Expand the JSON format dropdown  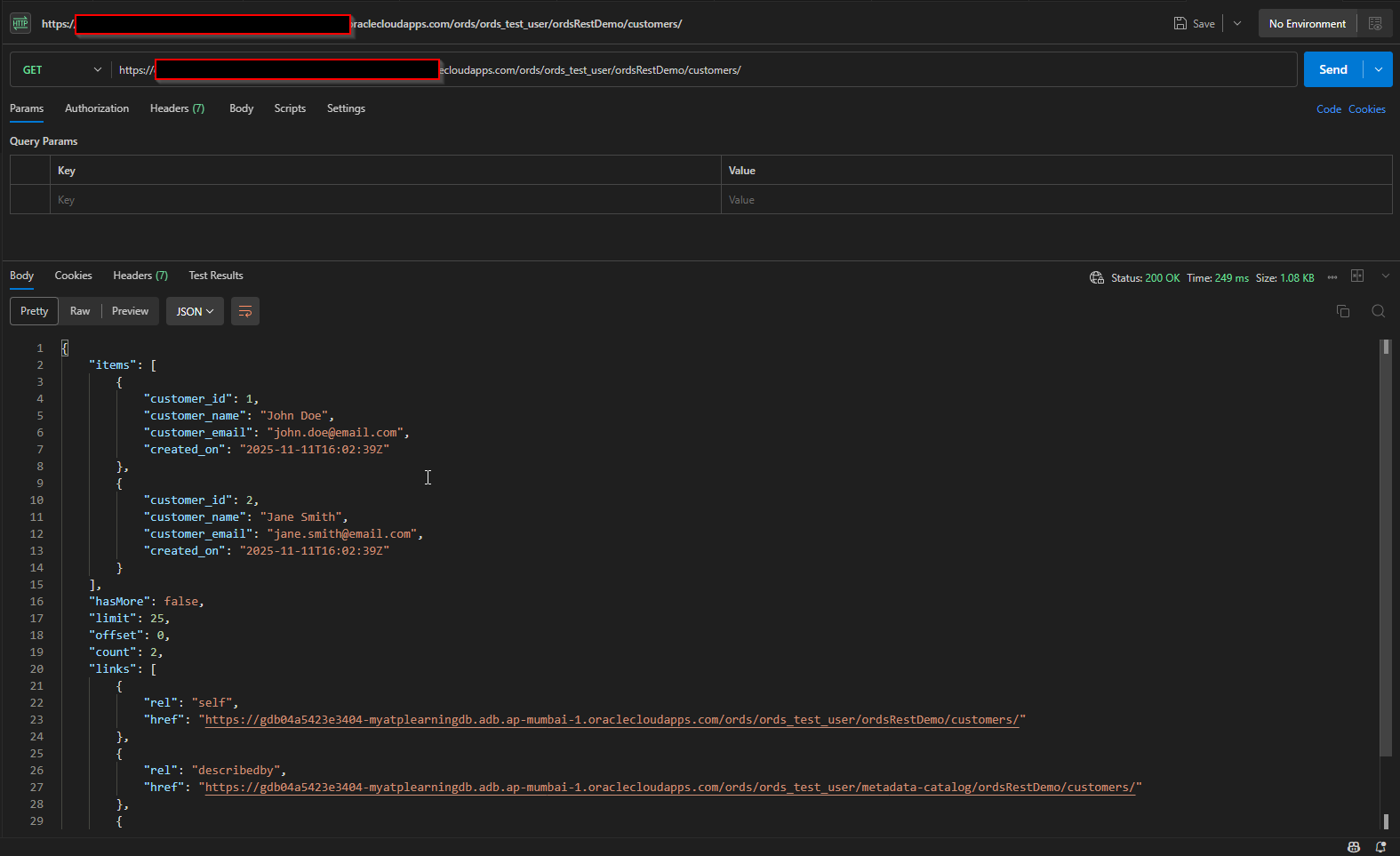pos(195,311)
